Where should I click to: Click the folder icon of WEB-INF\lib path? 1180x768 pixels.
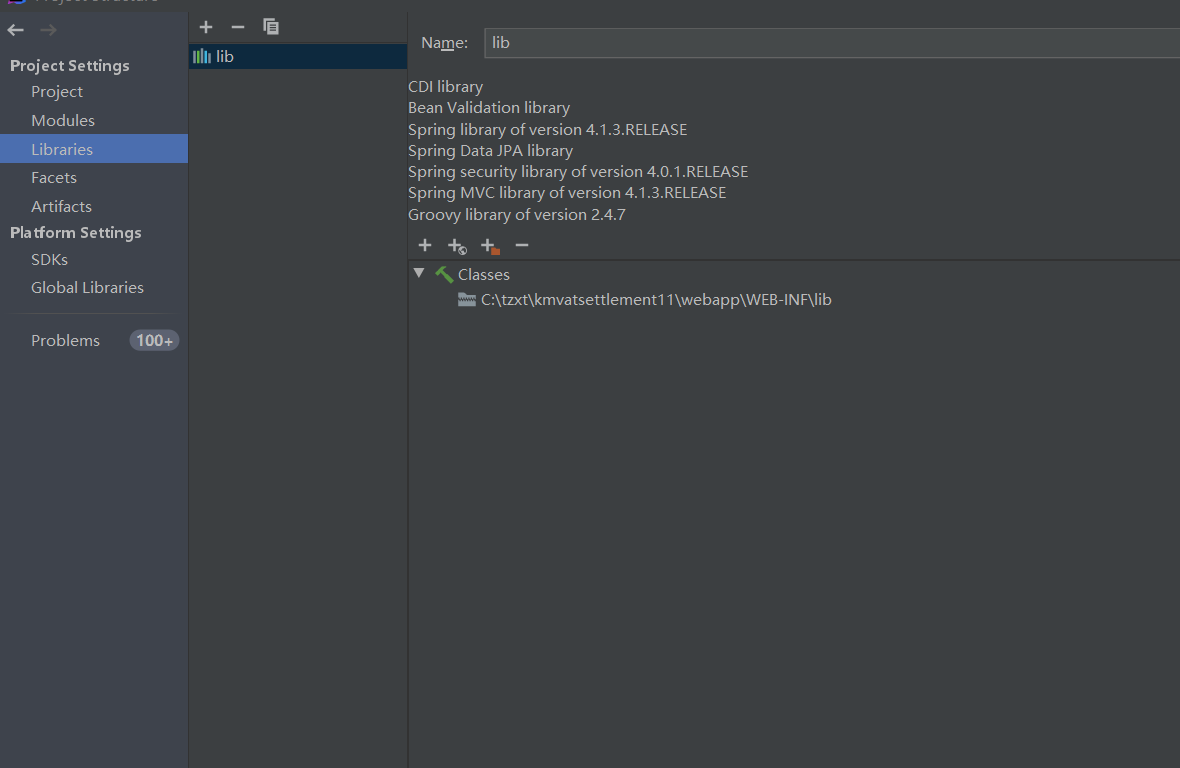[467, 299]
